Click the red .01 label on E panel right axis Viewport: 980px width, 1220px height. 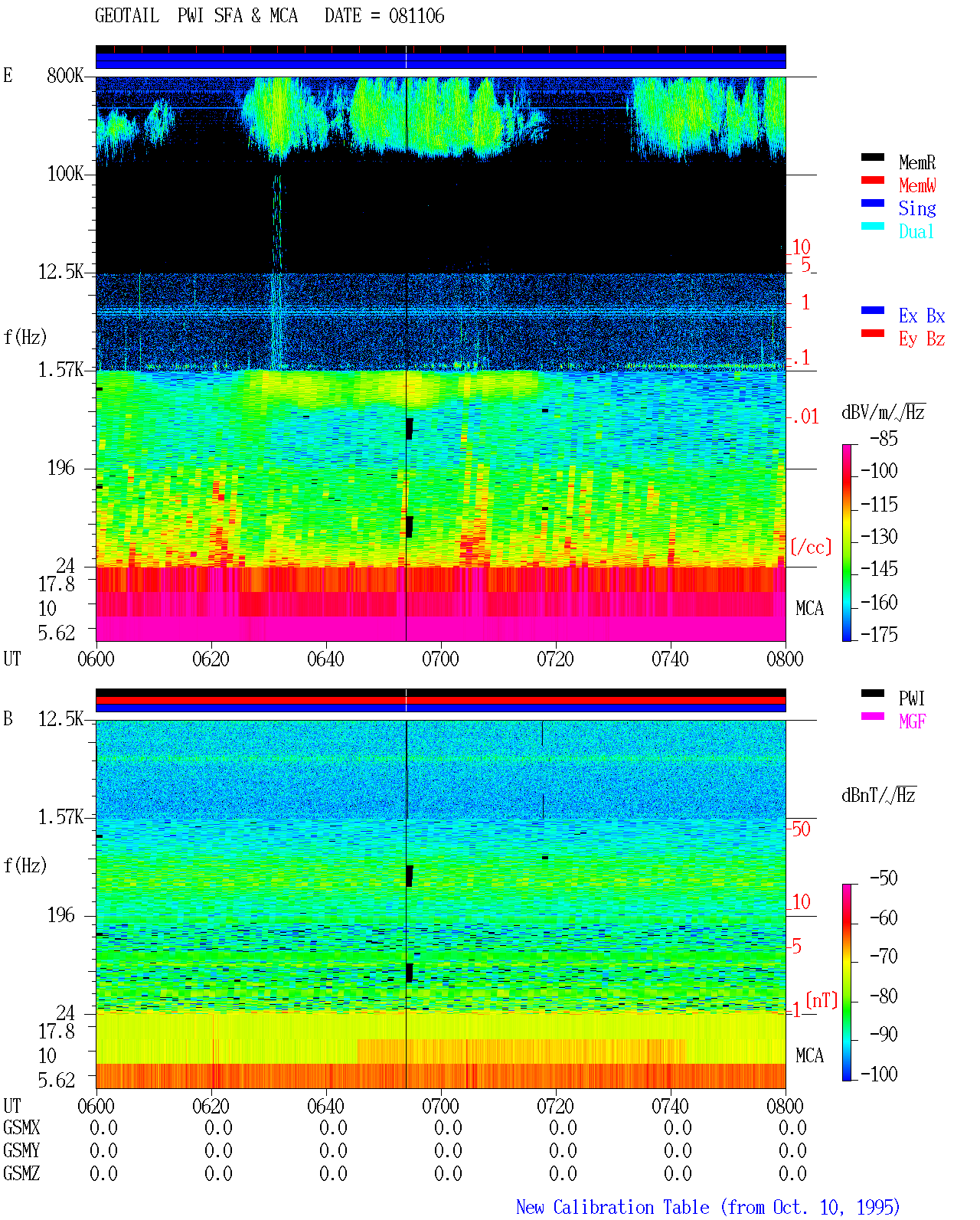805,417
